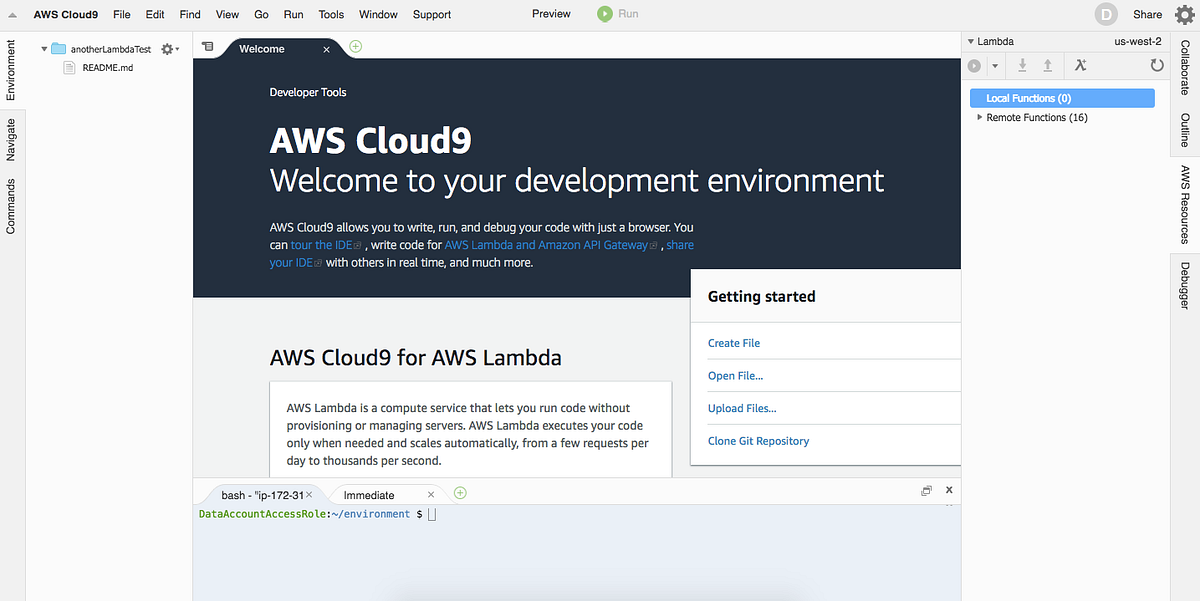Open a new editor tab with the plus icon
Image resolution: width=1200 pixels, height=601 pixels.
coord(354,46)
